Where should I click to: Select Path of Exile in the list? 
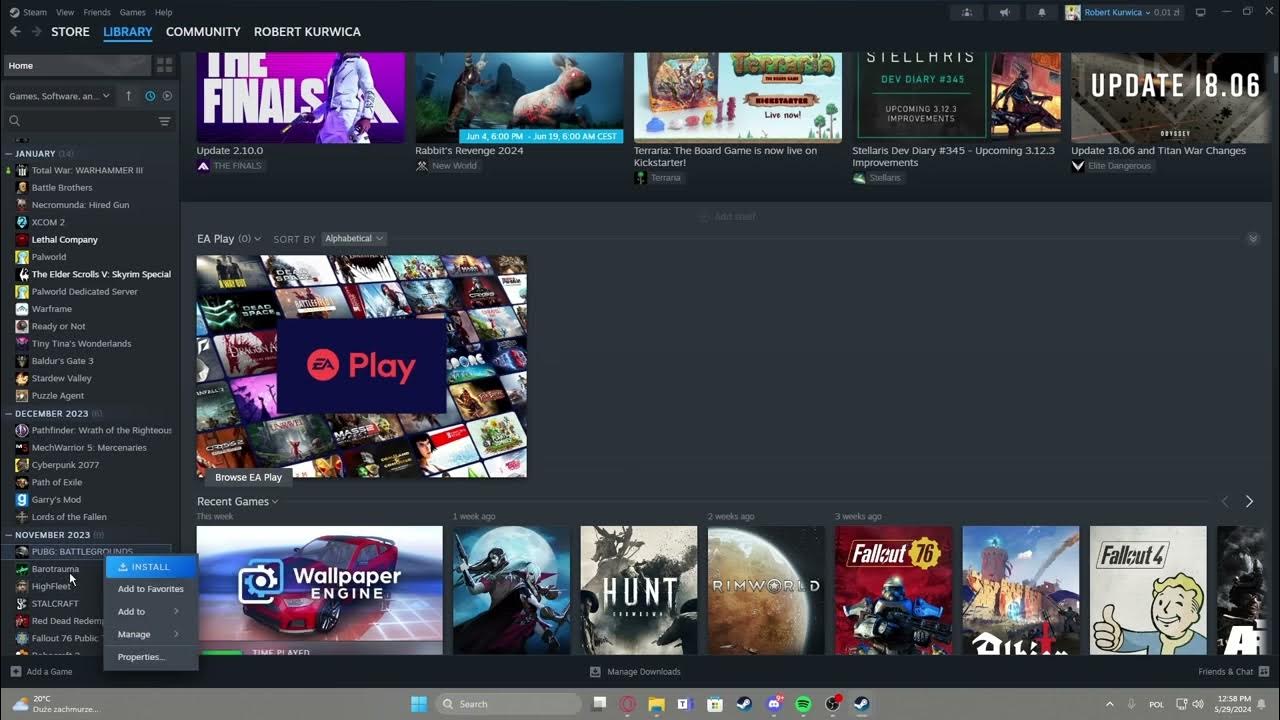[56, 482]
